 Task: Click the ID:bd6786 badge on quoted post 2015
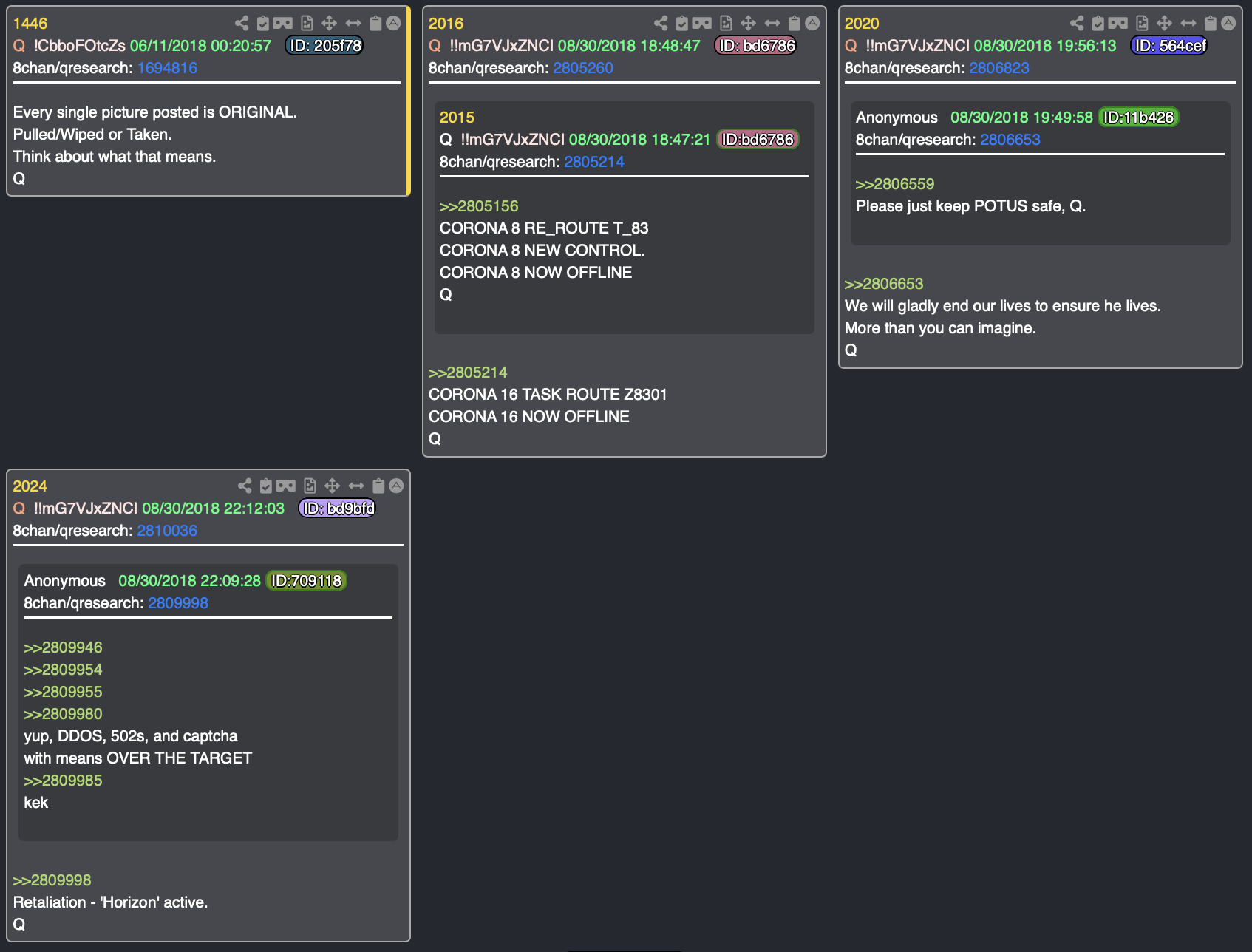(758, 140)
